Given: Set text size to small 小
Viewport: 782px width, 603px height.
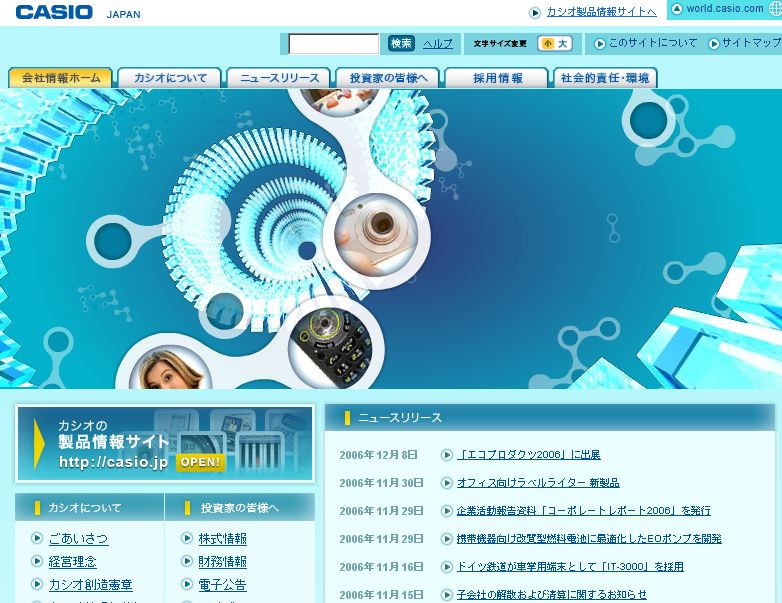Looking at the screenshot, I should point(548,44).
